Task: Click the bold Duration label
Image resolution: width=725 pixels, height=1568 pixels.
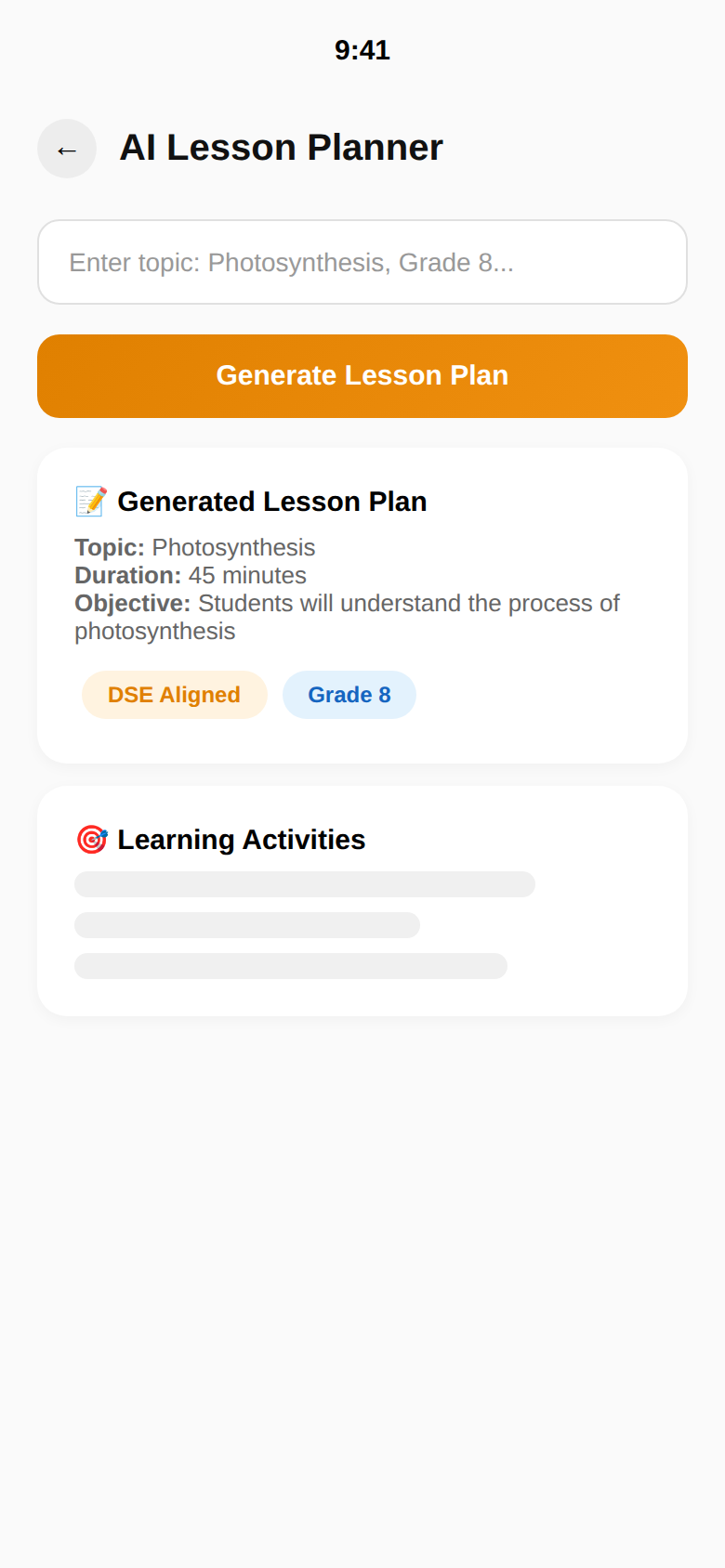Action: pyautogui.click(x=127, y=575)
